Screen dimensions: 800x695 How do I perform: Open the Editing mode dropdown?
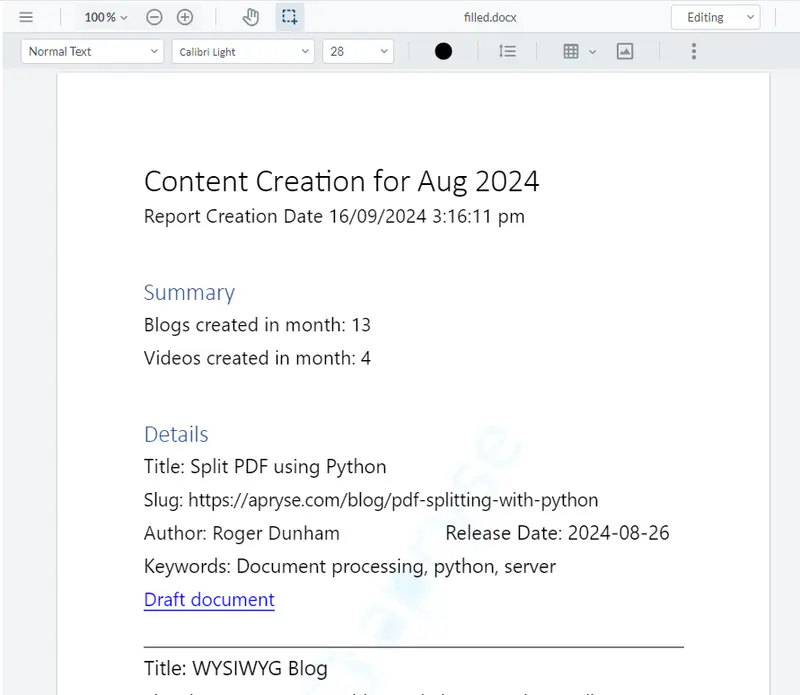click(716, 17)
